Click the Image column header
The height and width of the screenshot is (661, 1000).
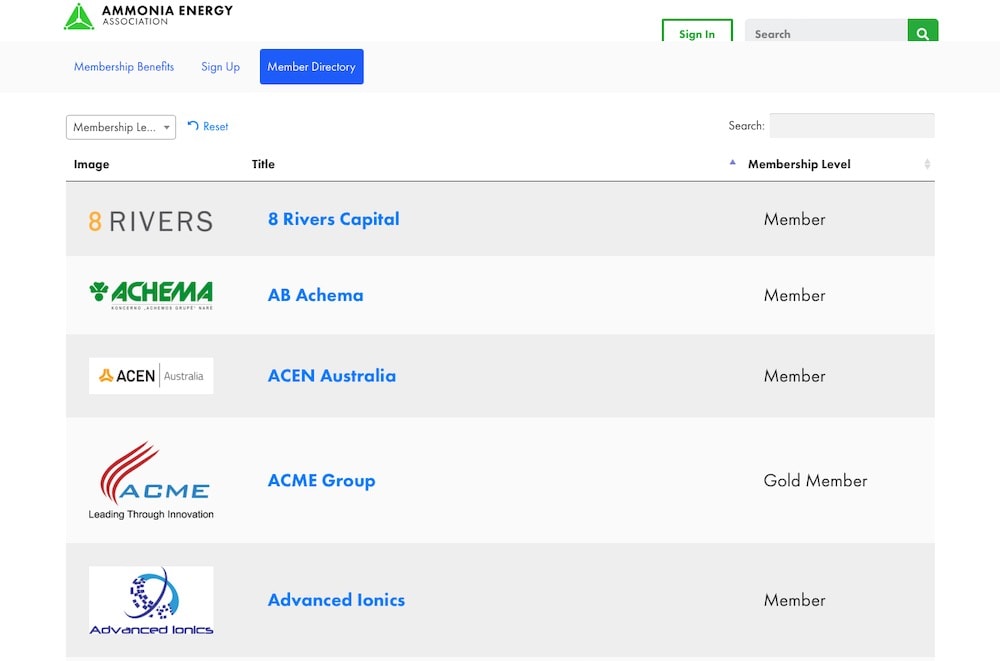pyautogui.click(x=91, y=164)
